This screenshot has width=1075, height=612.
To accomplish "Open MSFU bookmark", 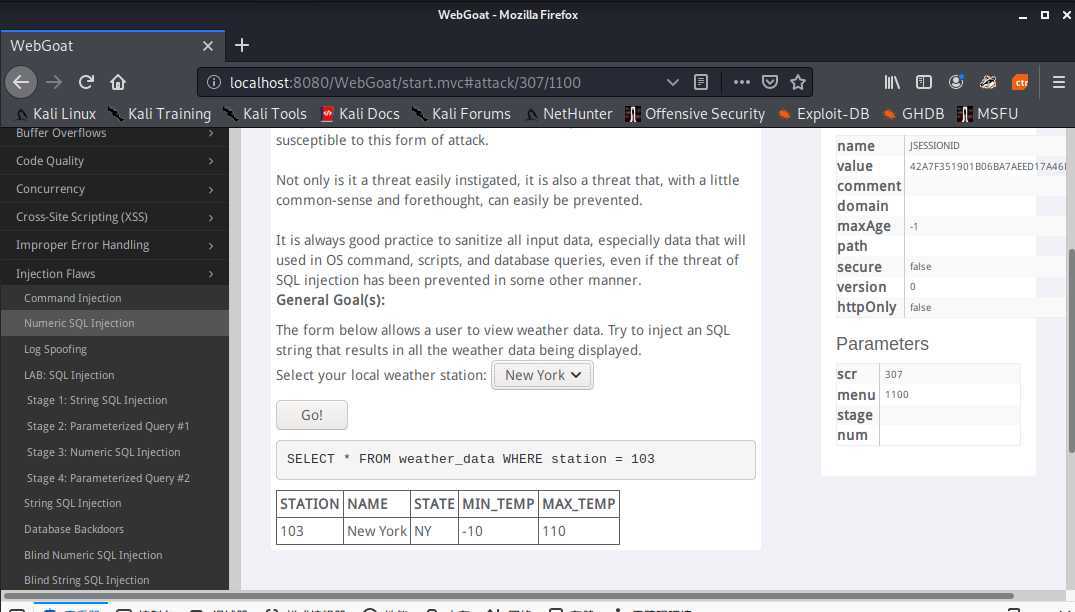I will [x=988, y=114].
